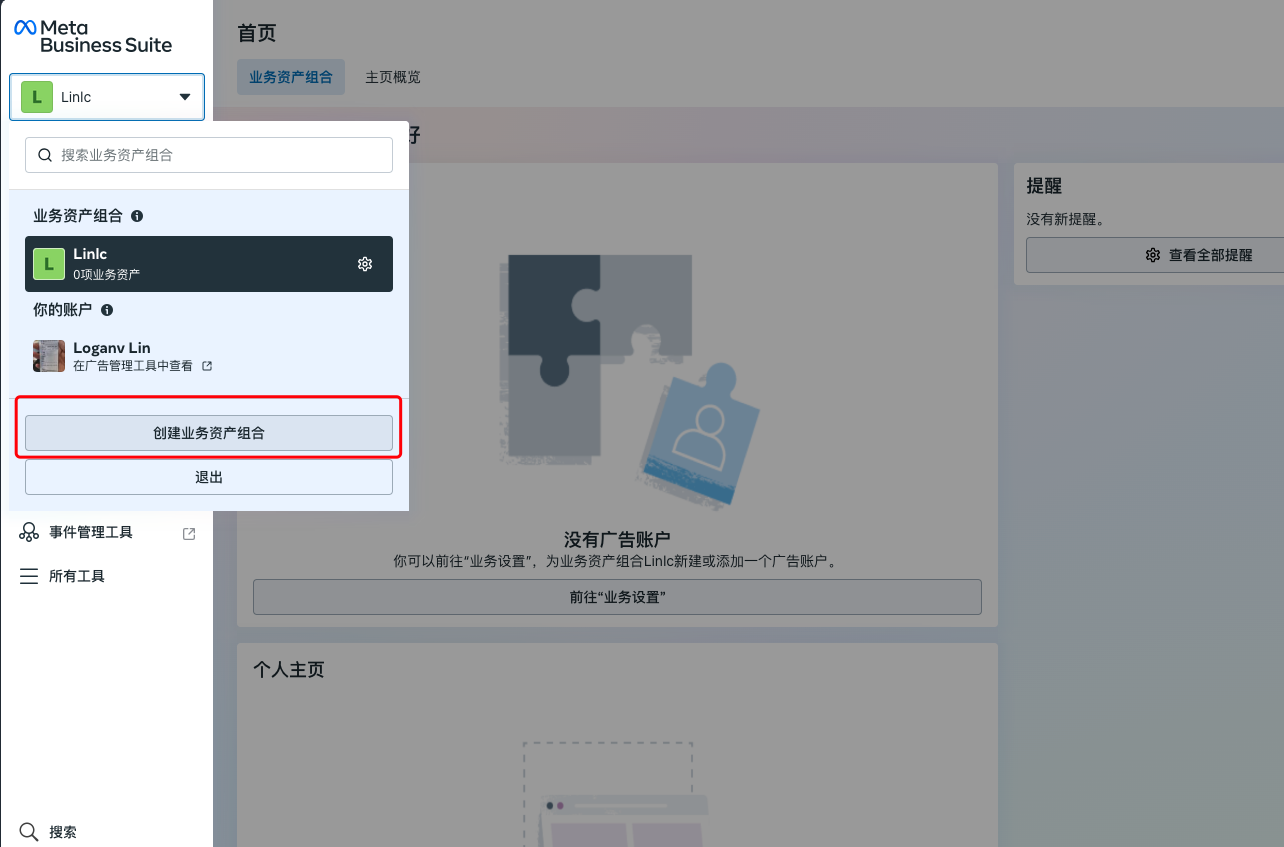Image resolution: width=1284 pixels, height=847 pixels.
Task: Select the Linlc business portfolio row
Action: click(209, 264)
